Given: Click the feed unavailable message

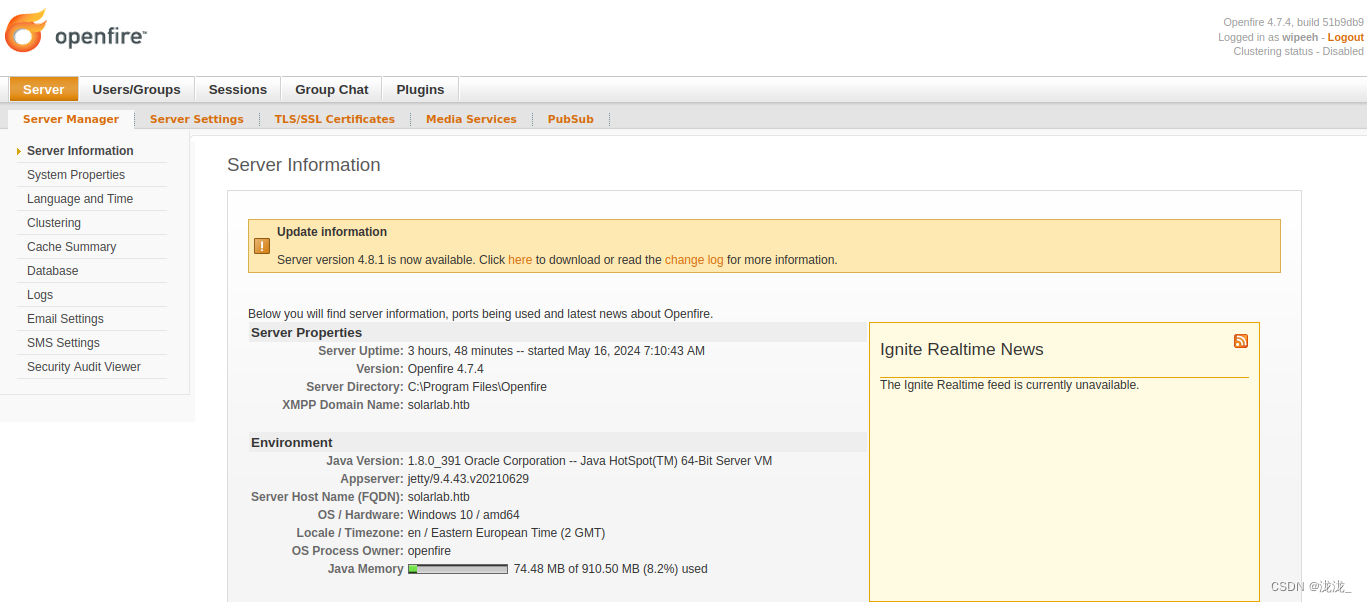Looking at the screenshot, I should [x=1009, y=385].
